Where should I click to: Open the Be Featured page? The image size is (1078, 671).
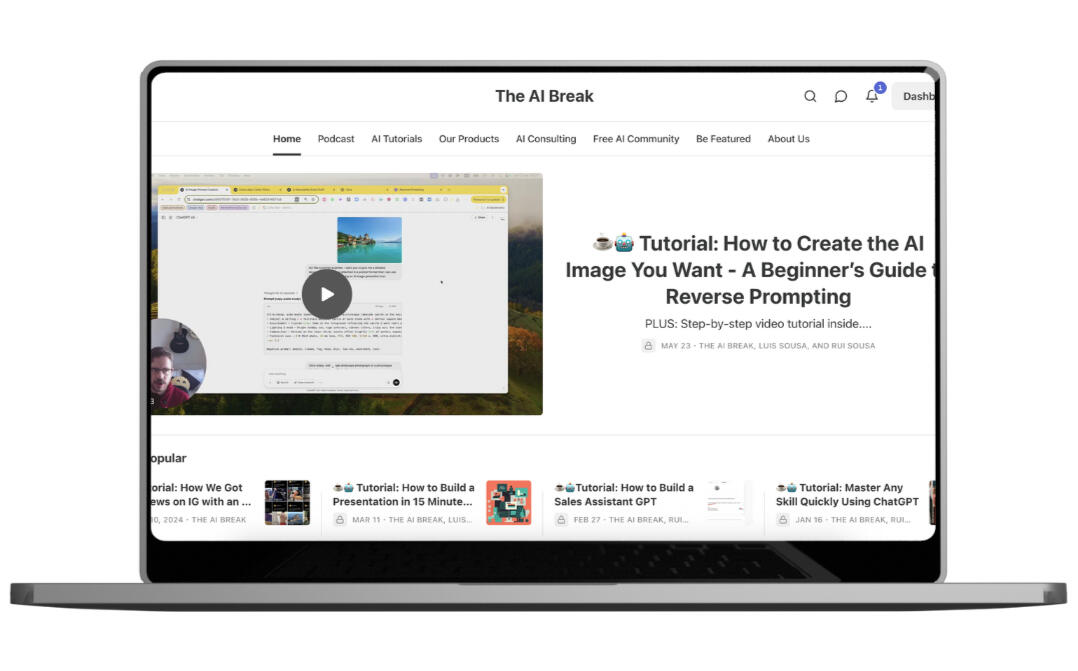click(723, 139)
